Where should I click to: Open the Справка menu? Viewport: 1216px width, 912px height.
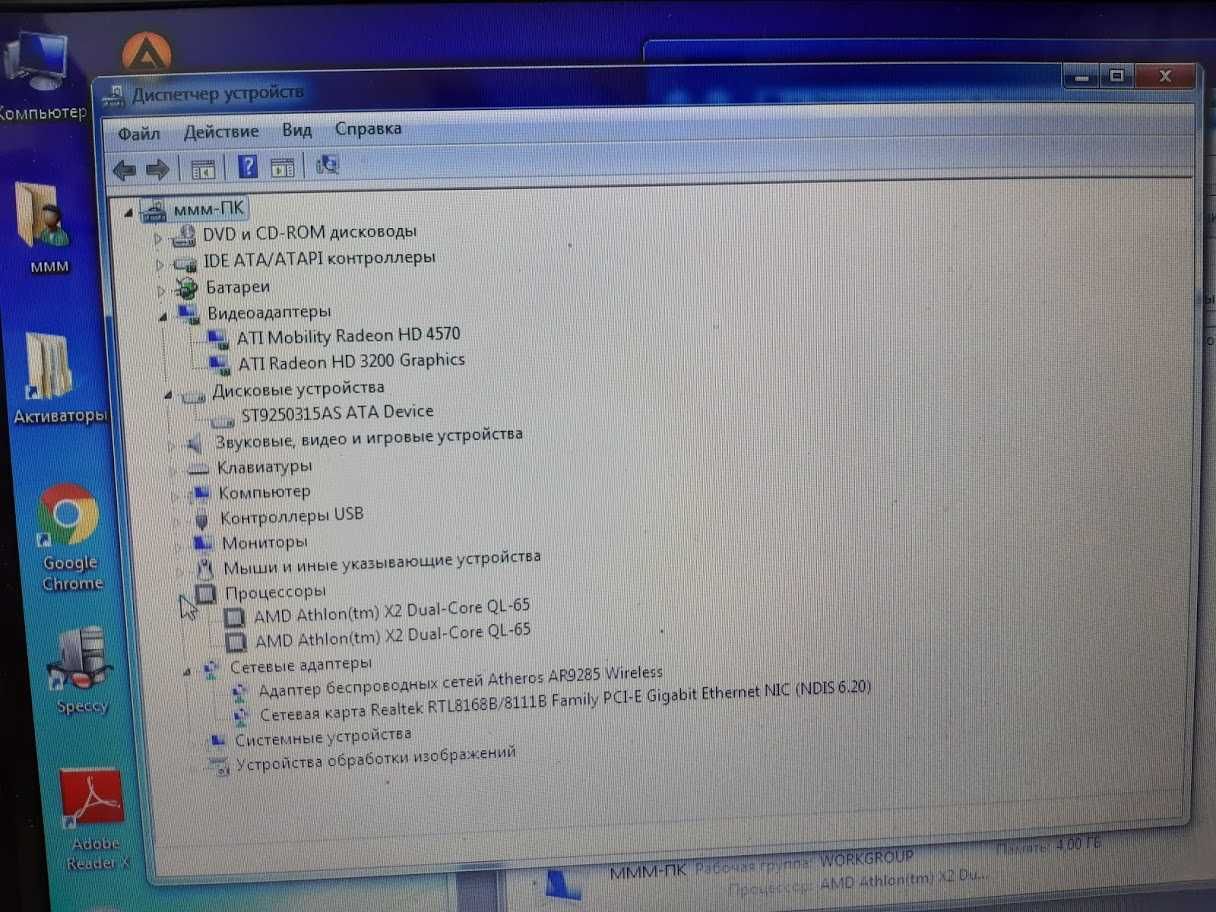pos(368,128)
